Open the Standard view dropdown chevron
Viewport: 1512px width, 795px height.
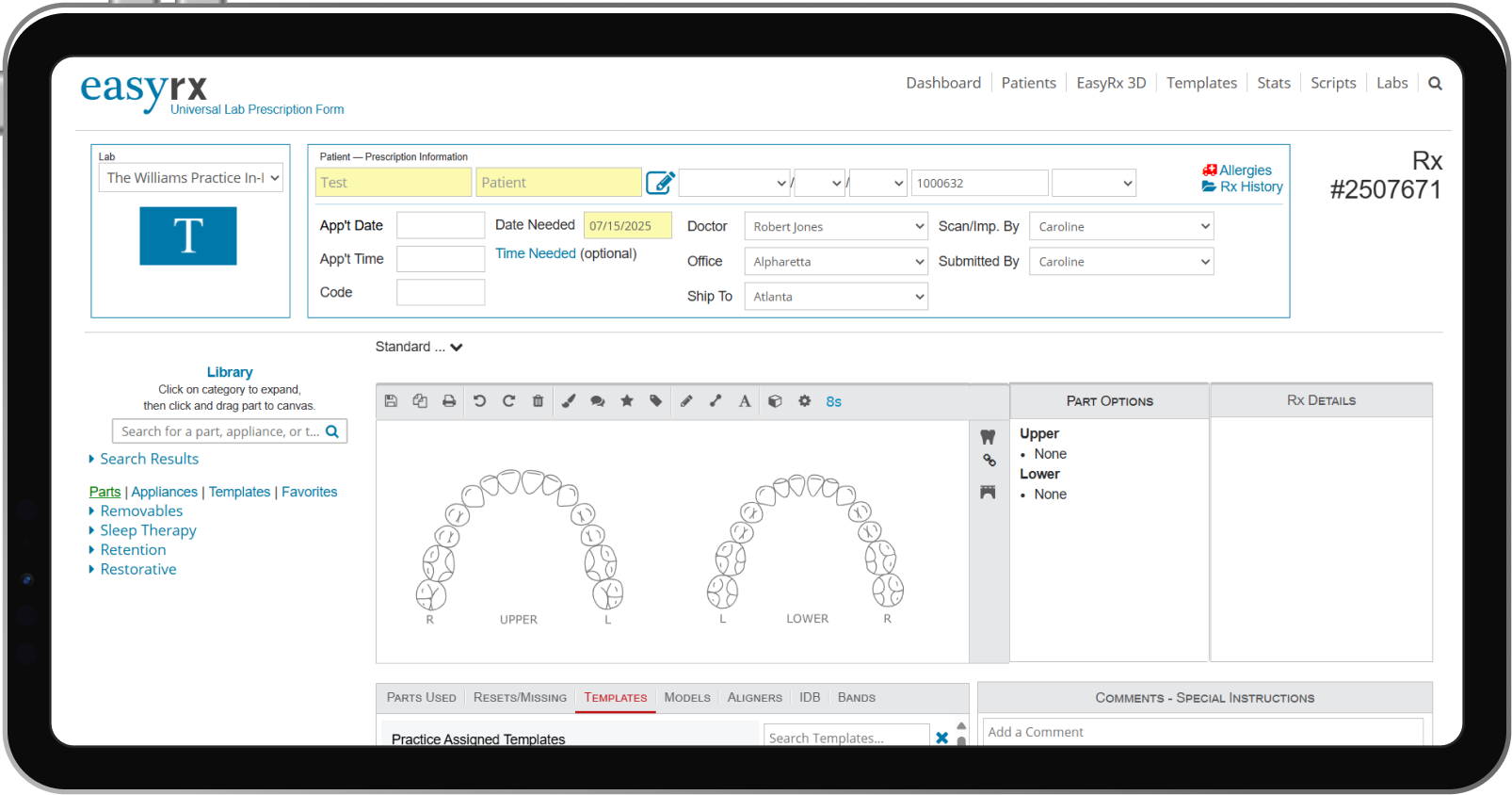457,348
